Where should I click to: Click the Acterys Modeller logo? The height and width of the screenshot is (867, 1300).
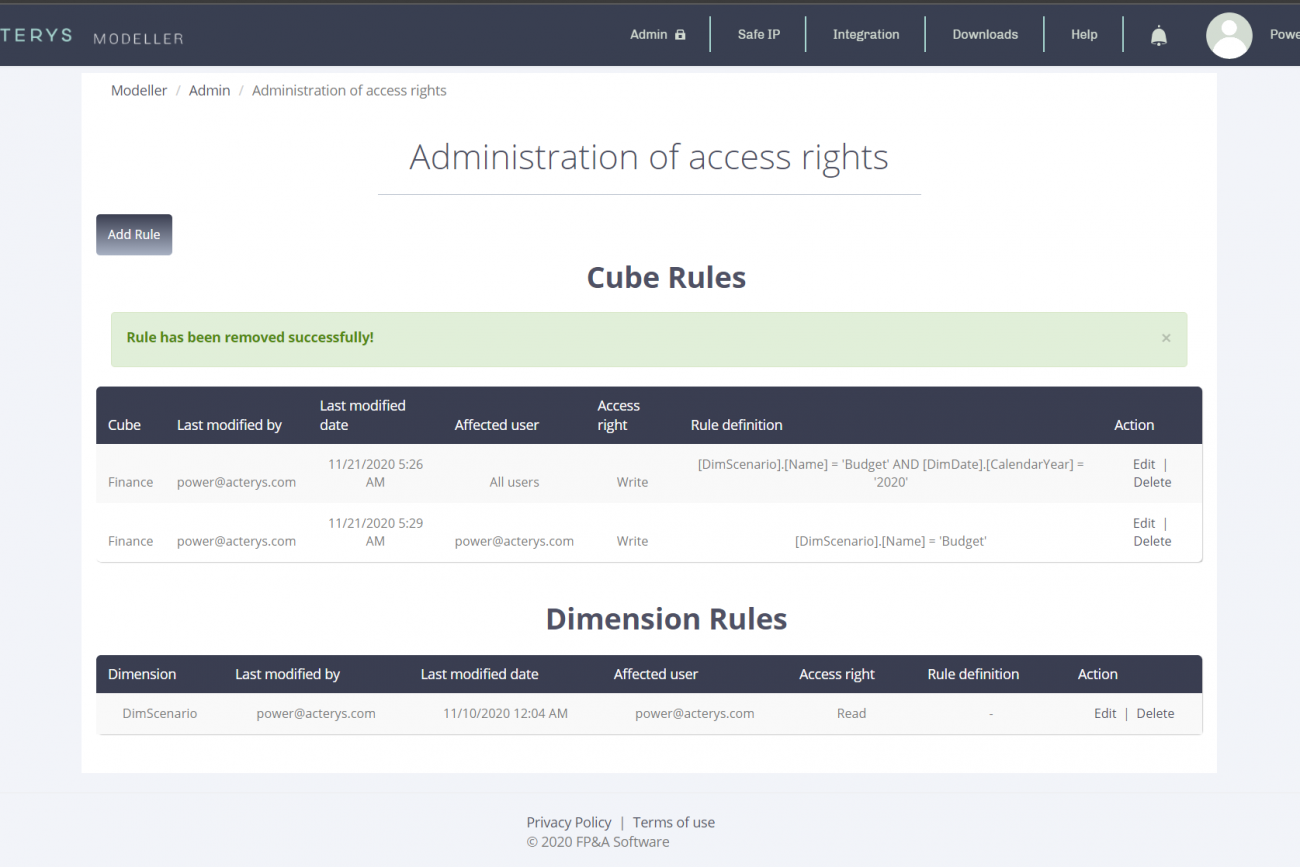click(92, 36)
